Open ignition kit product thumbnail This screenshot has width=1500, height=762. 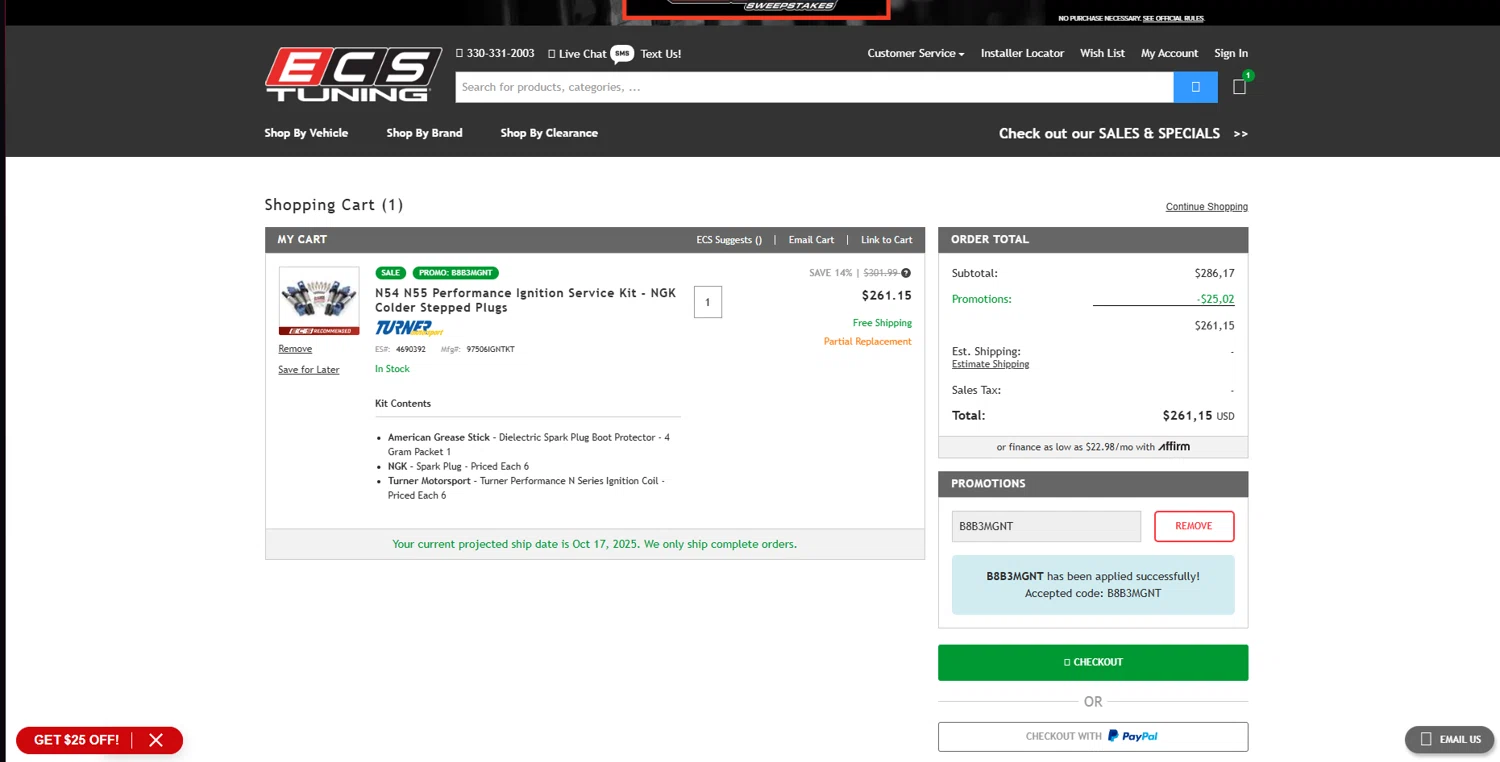(319, 301)
